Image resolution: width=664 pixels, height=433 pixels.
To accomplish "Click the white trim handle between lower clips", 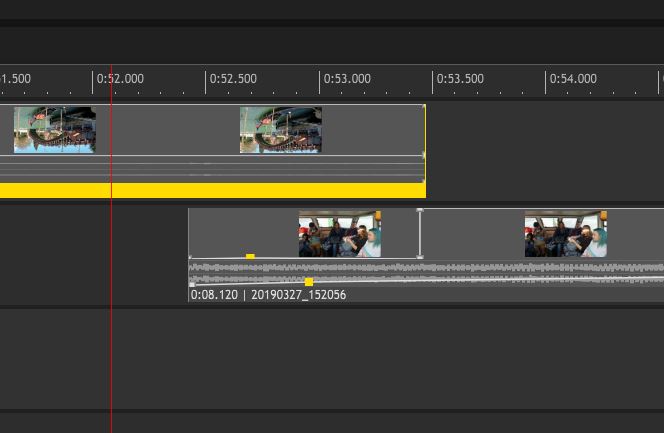I will click(x=420, y=233).
